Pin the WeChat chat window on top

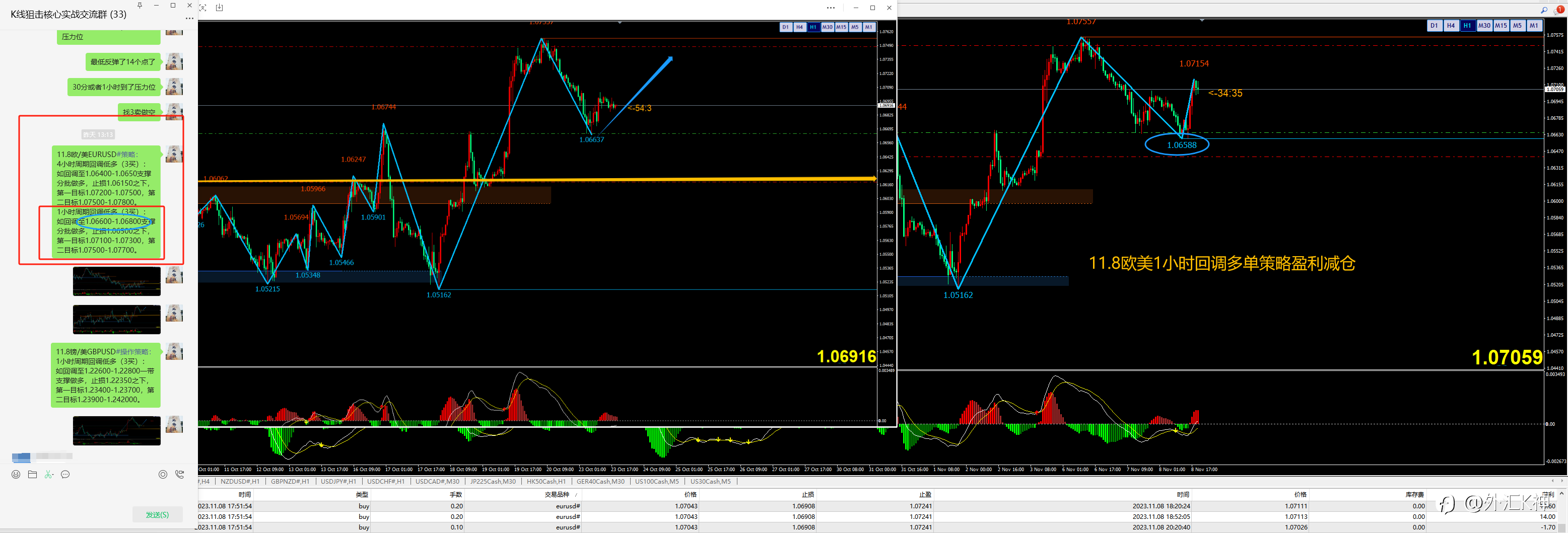point(140,6)
